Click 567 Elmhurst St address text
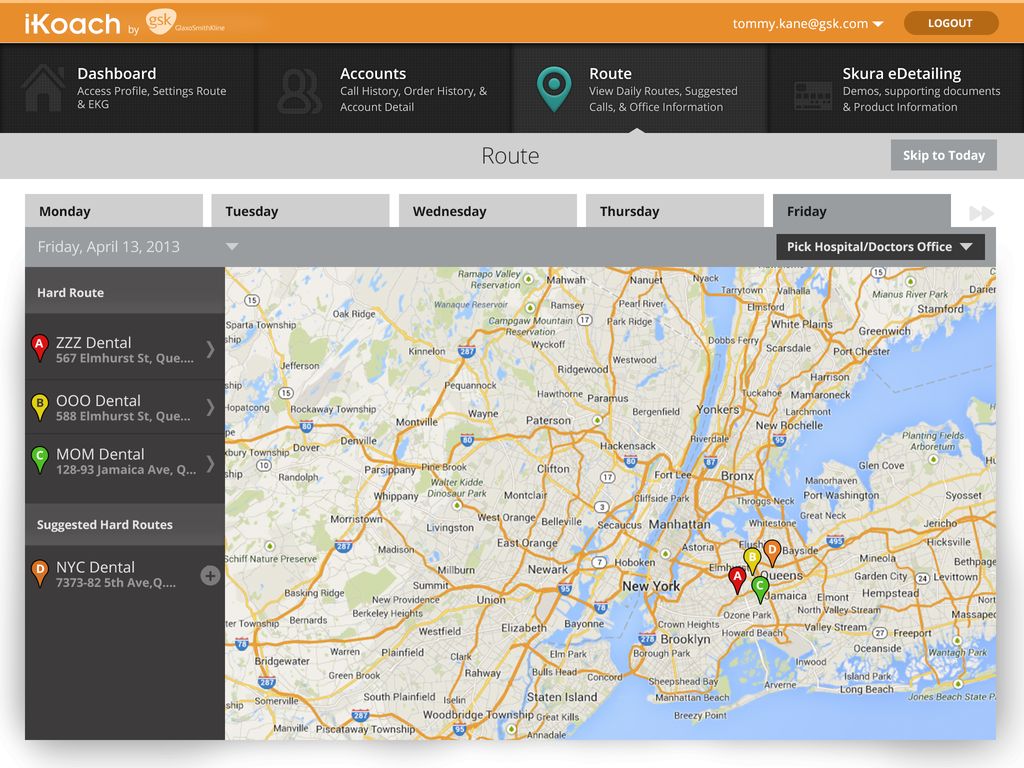This screenshot has height=768, width=1024. (124, 359)
